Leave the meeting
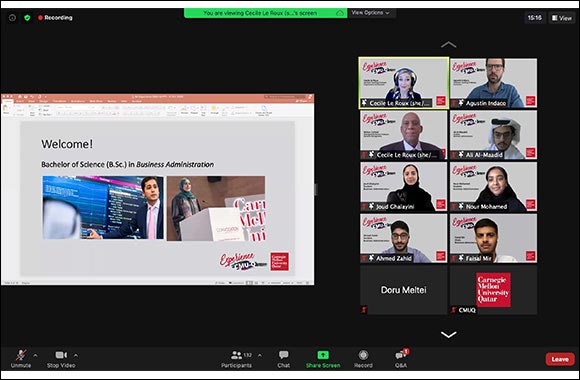Screen dimensions: 580x380 coord(560,359)
